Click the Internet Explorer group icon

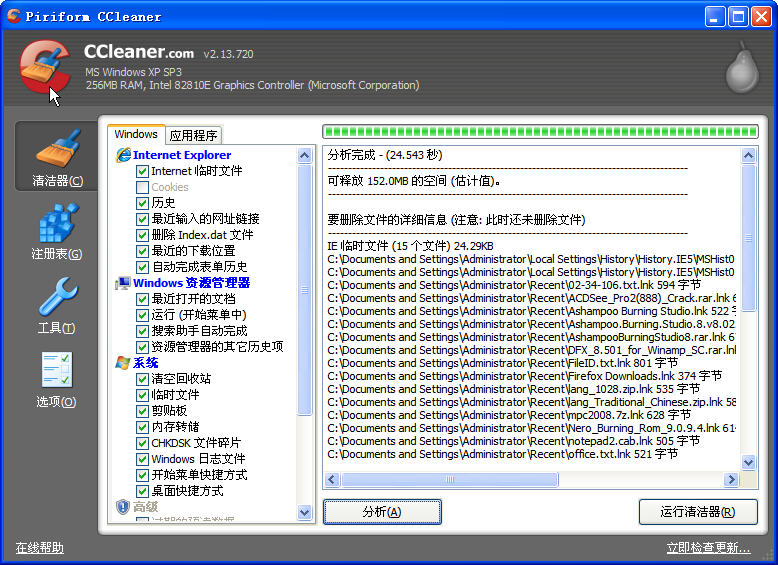pyautogui.click(x=123, y=155)
